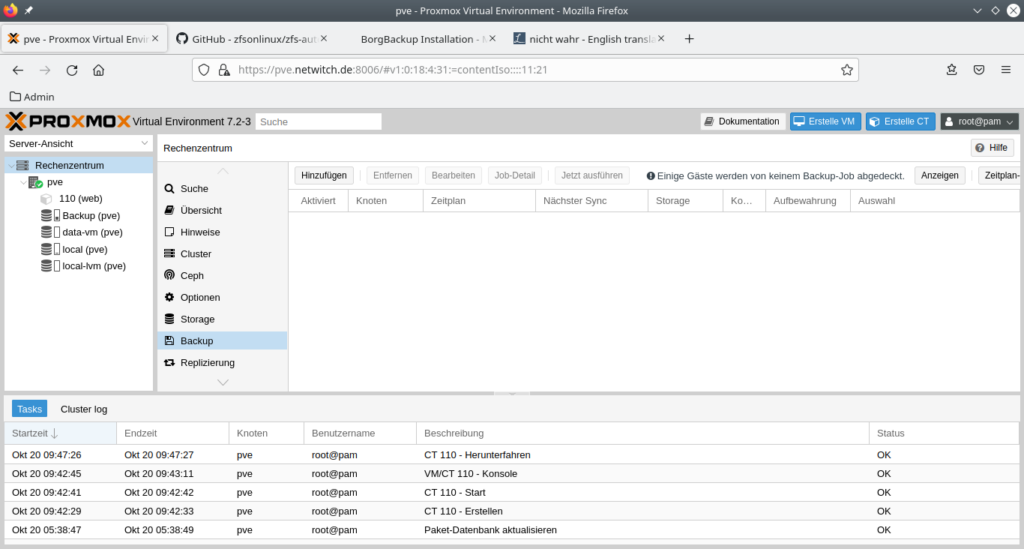
Task: Open the Storage menu entry
Action: [x=222, y=319]
